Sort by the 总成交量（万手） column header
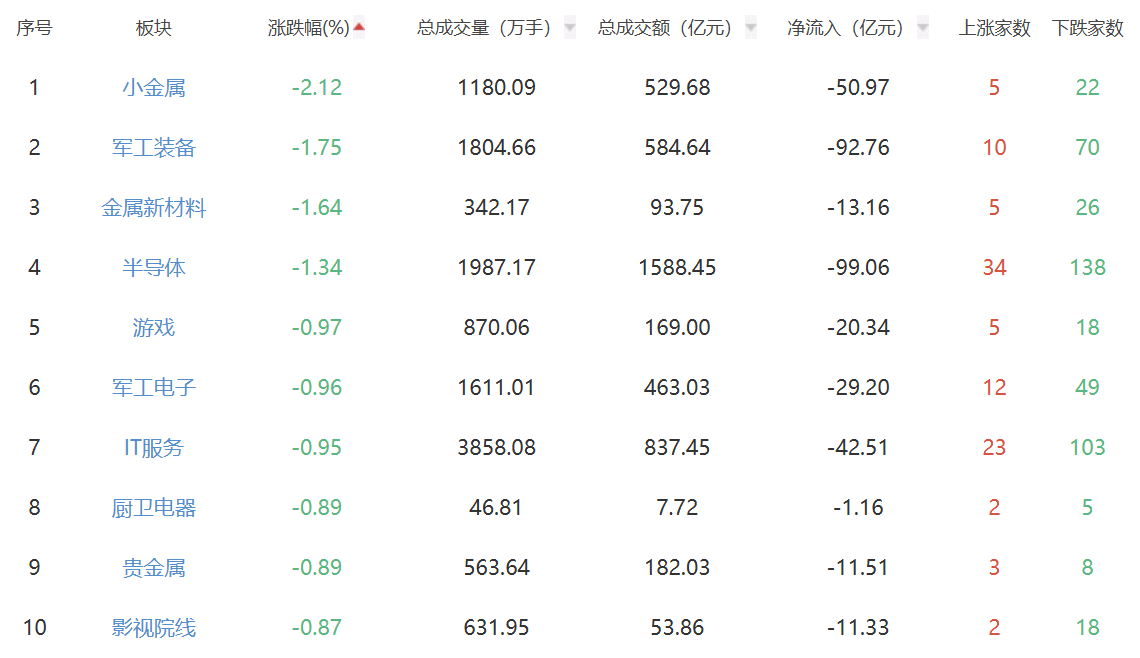This screenshot has width=1140, height=658. coord(484,28)
